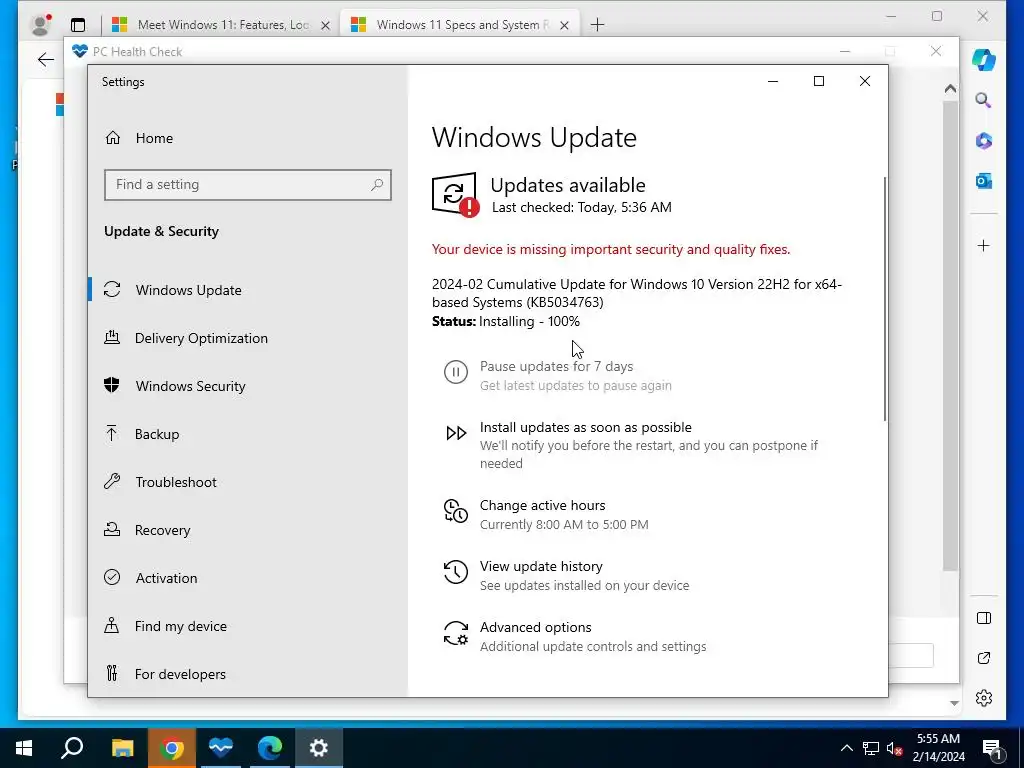Click the fast-forward install updates icon
The height and width of the screenshot is (768, 1024).
(456, 433)
